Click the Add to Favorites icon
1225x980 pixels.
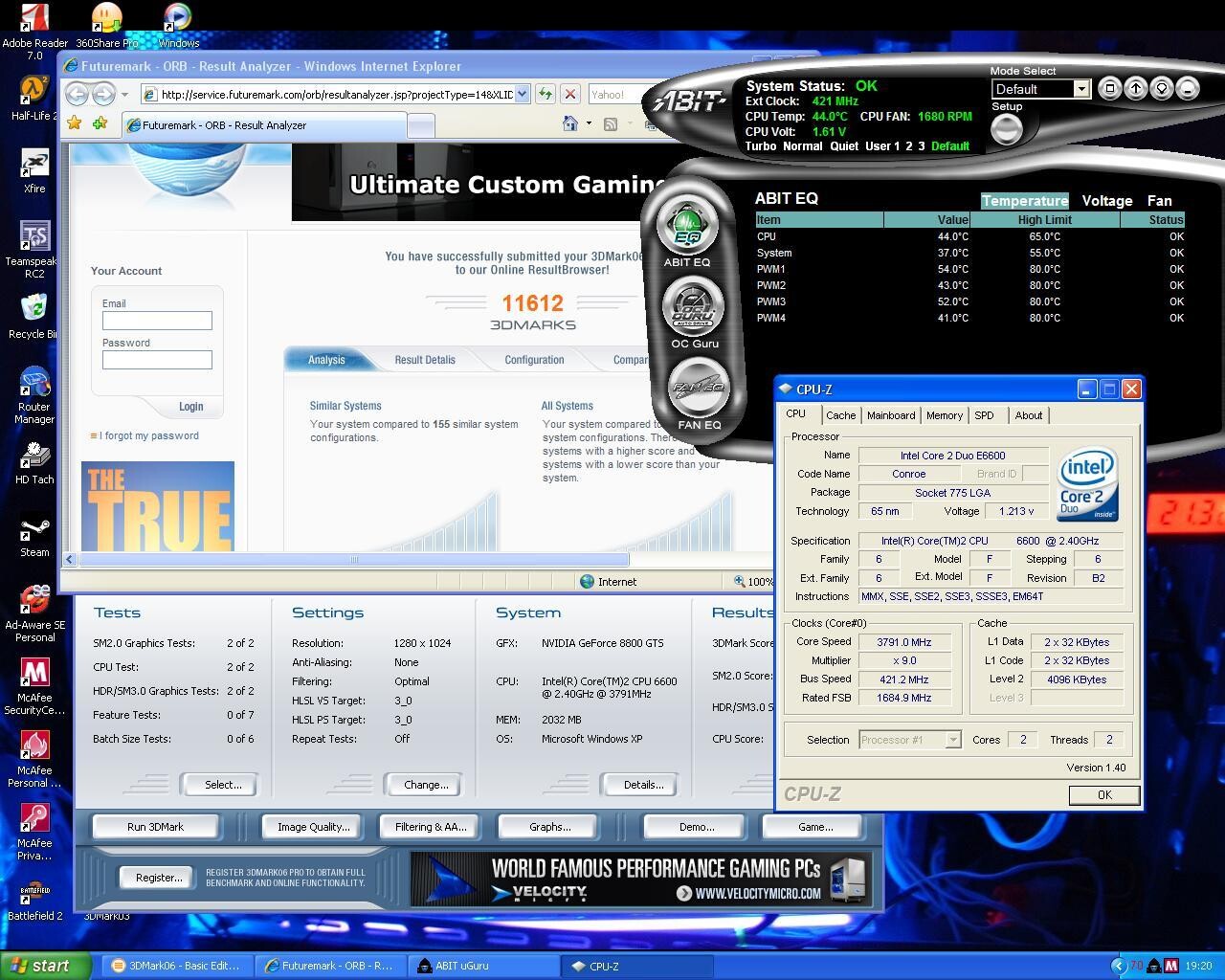point(100,124)
